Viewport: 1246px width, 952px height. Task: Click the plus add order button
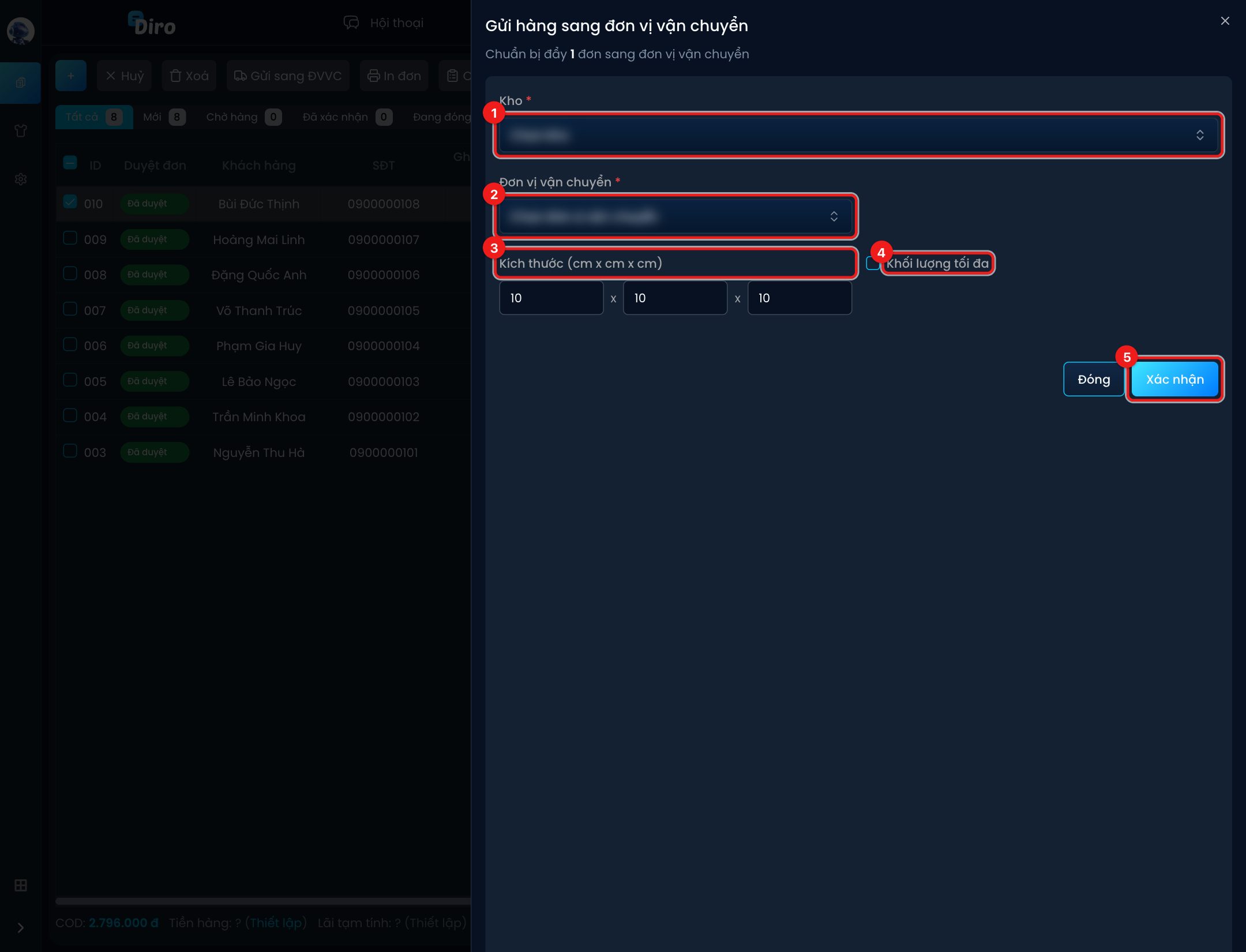[71, 76]
